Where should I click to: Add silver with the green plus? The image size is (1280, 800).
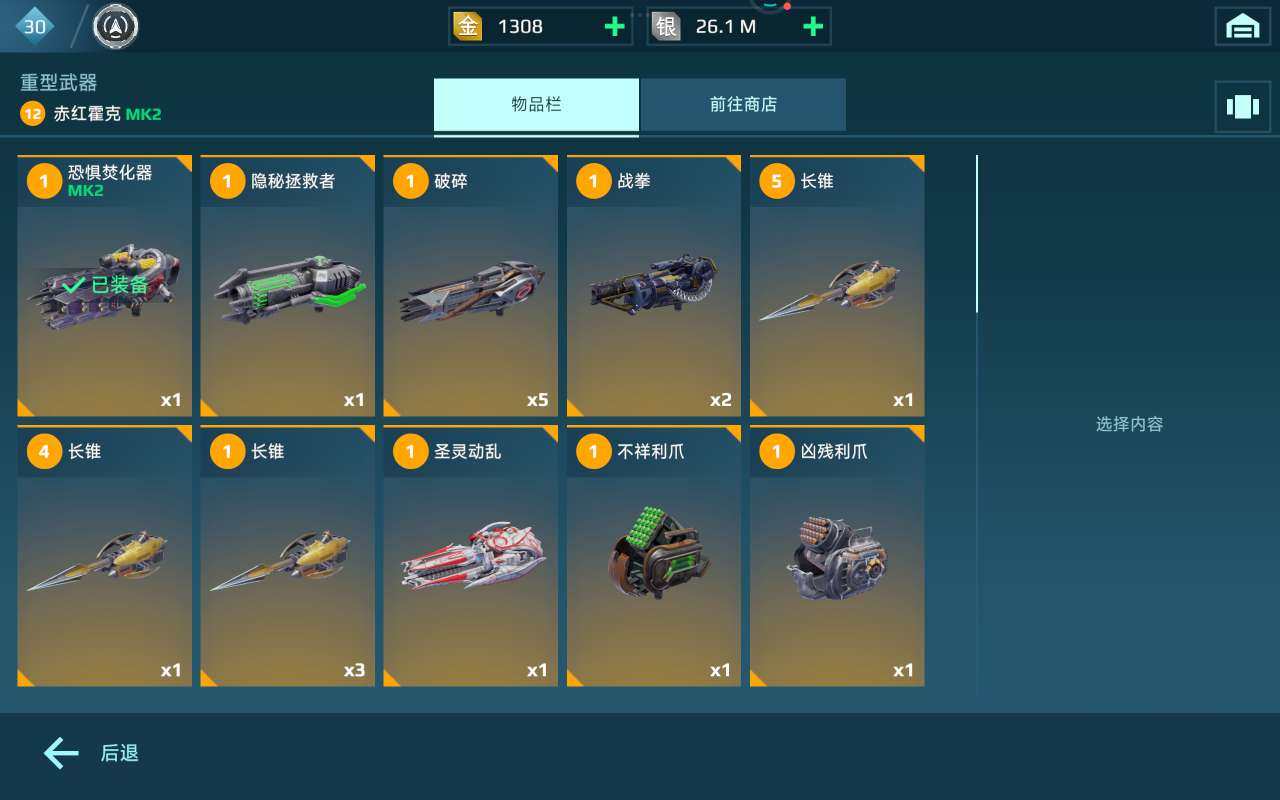pos(814,27)
